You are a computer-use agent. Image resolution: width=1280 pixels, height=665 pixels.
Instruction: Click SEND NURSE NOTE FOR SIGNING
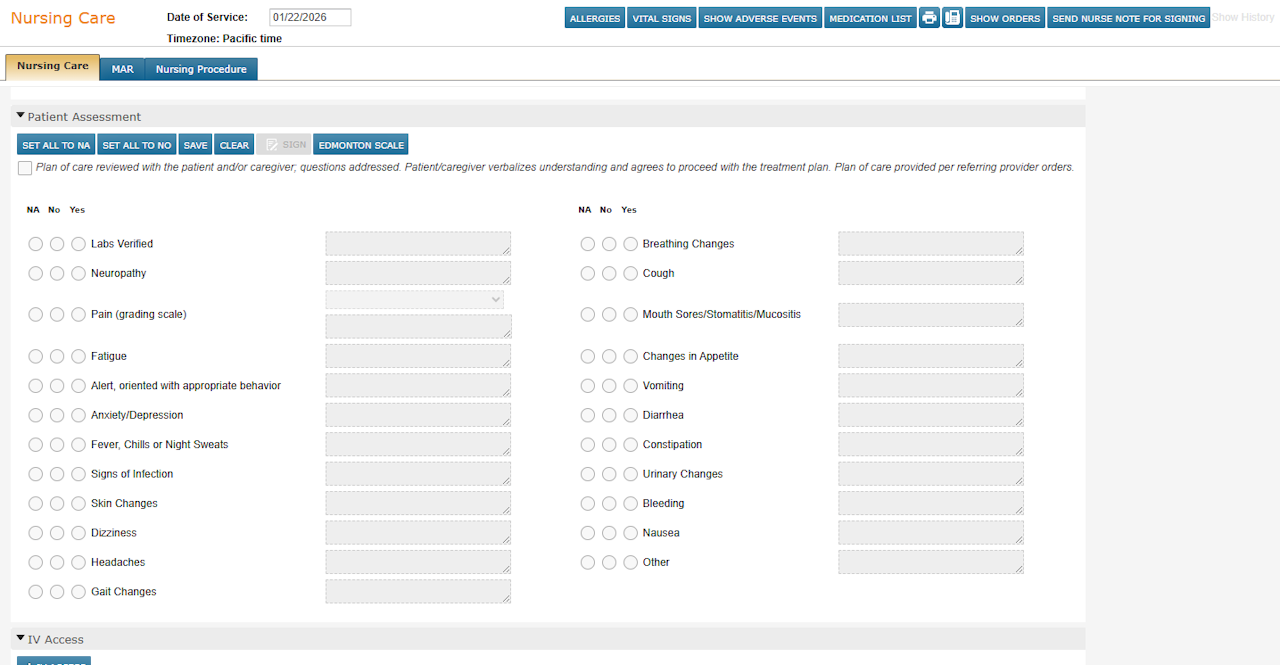click(x=1128, y=17)
